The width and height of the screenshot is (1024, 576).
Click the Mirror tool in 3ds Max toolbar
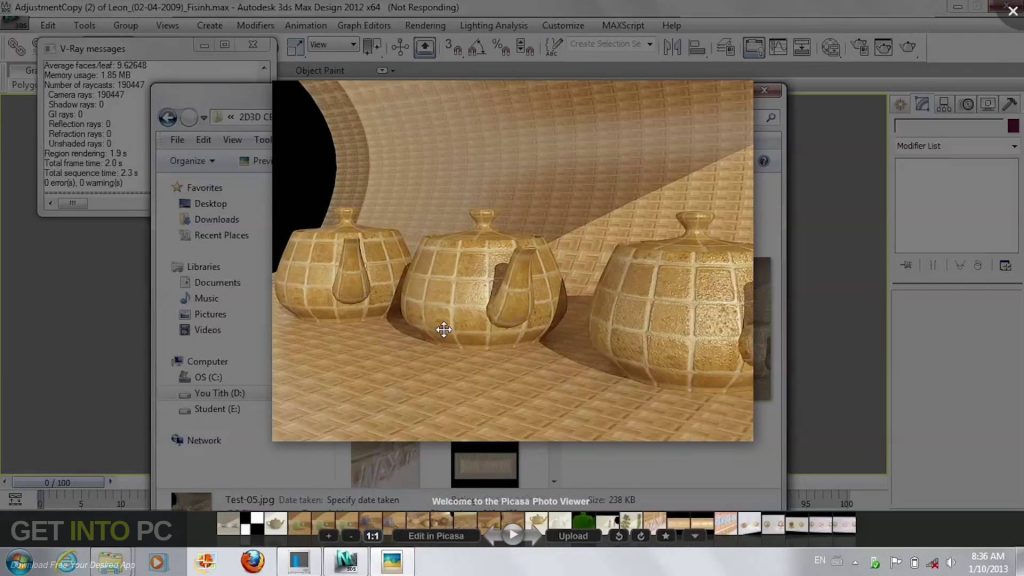[x=672, y=47]
